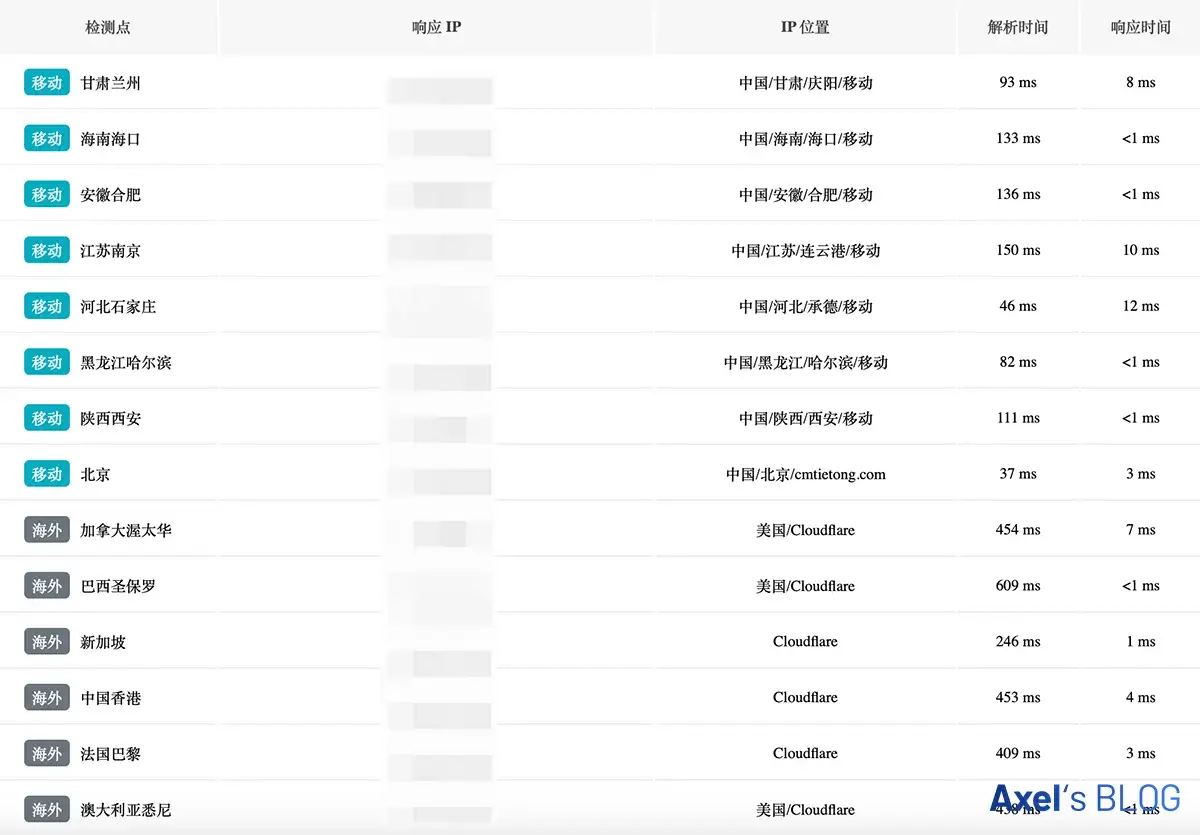
Task: Click the 移动 badge next to 甘肃兰州
Action: (x=47, y=83)
